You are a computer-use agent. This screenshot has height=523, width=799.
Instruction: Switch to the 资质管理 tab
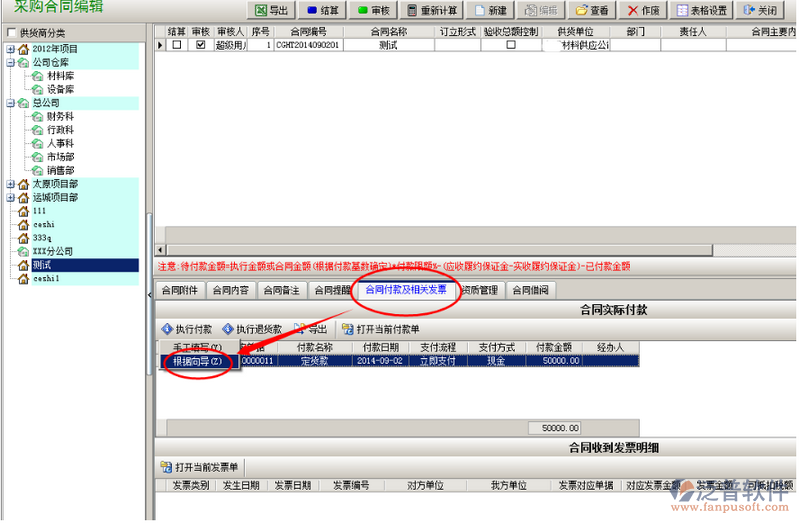point(480,291)
